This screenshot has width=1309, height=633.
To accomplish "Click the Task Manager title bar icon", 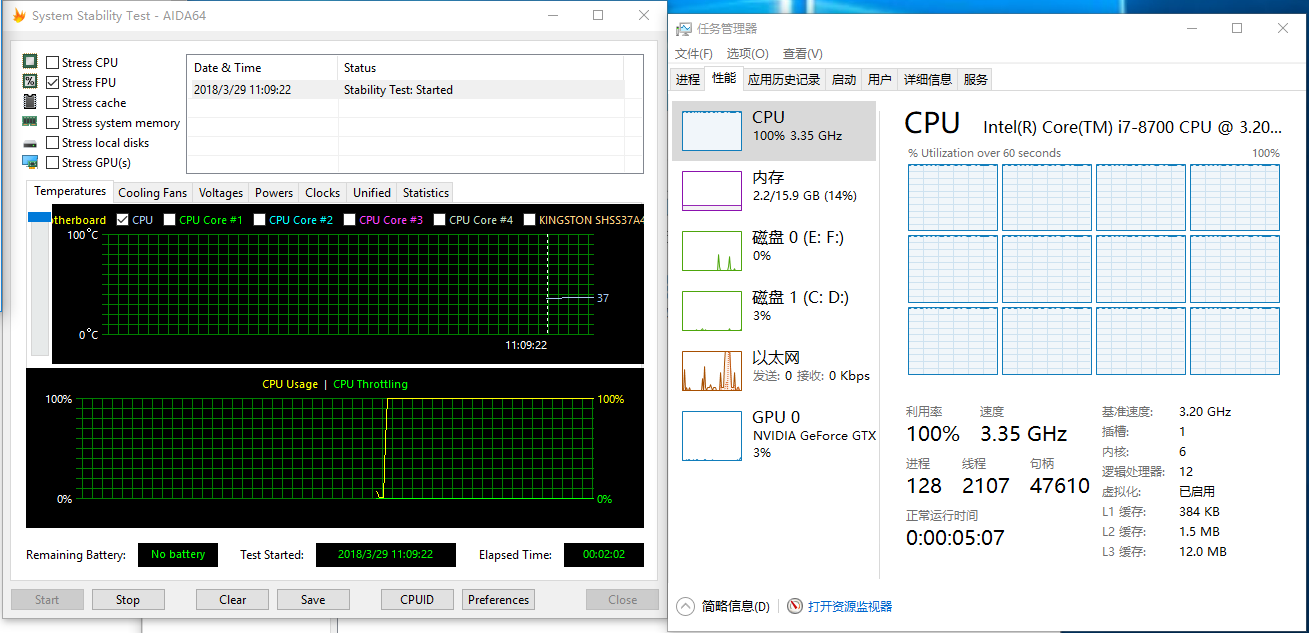I will pos(683,29).
